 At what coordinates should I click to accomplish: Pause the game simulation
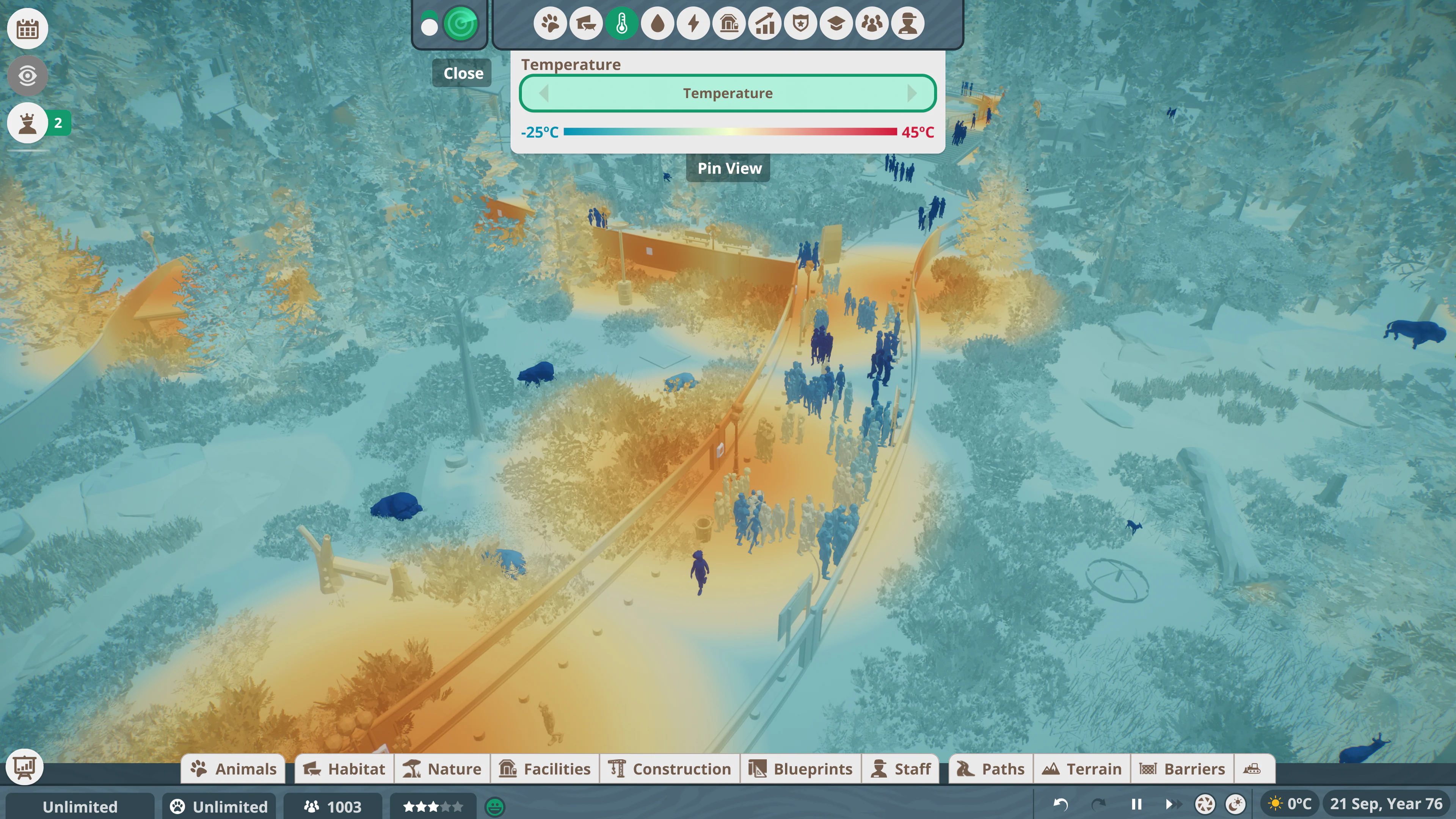coord(1136,804)
